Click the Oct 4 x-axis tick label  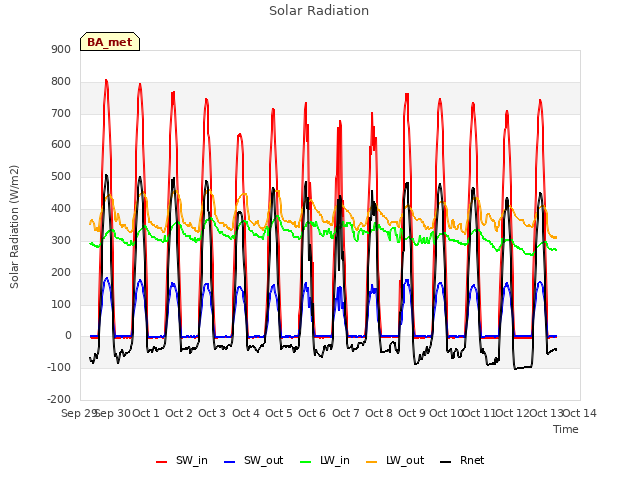pyautogui.click(x=246, y=413)
